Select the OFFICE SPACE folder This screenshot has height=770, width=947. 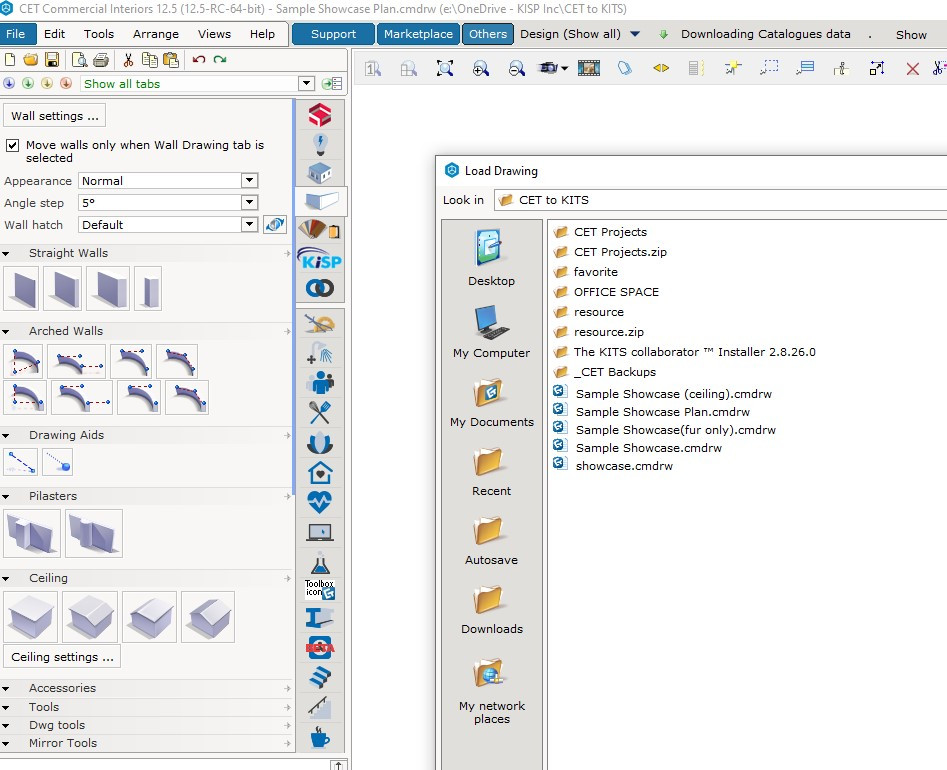pyautogui.click(x=616, y=292)
